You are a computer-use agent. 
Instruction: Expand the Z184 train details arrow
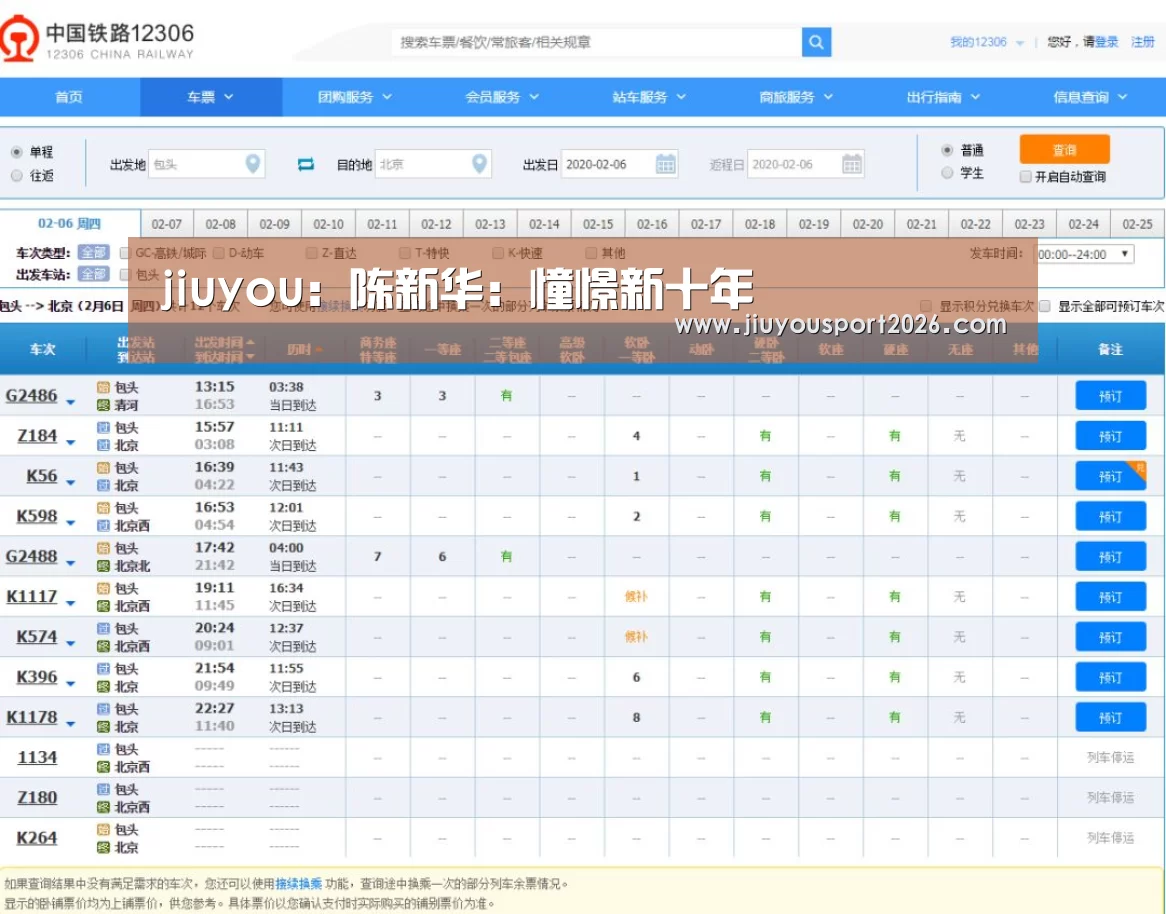click(71, 442)
